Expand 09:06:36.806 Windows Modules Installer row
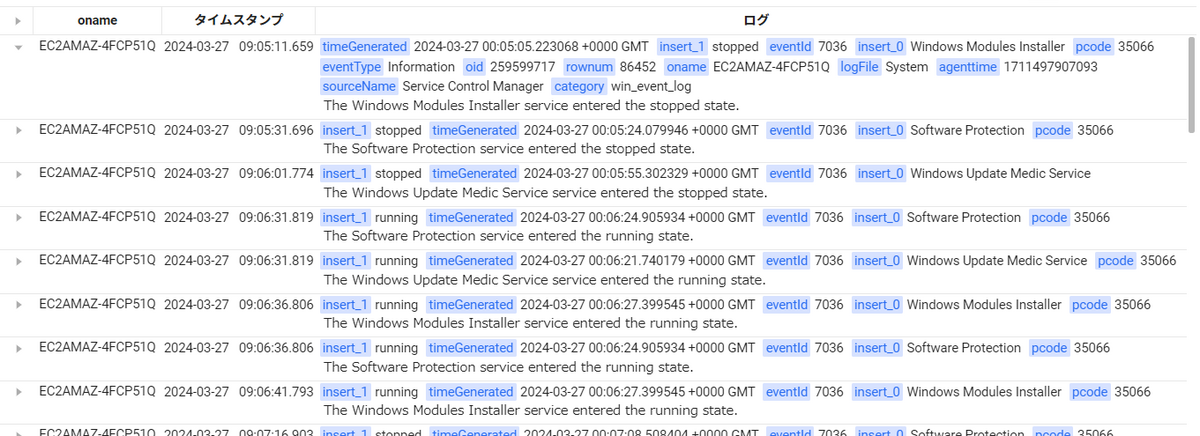 17,305
